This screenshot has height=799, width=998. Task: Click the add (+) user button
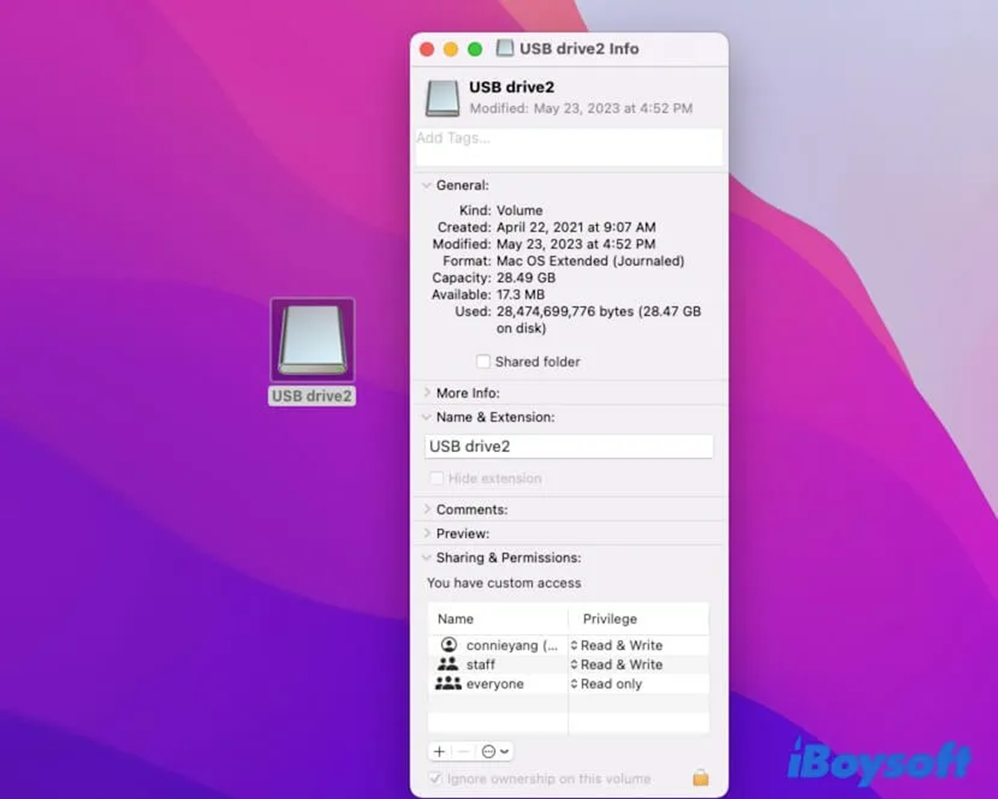[x=439, y=751]
